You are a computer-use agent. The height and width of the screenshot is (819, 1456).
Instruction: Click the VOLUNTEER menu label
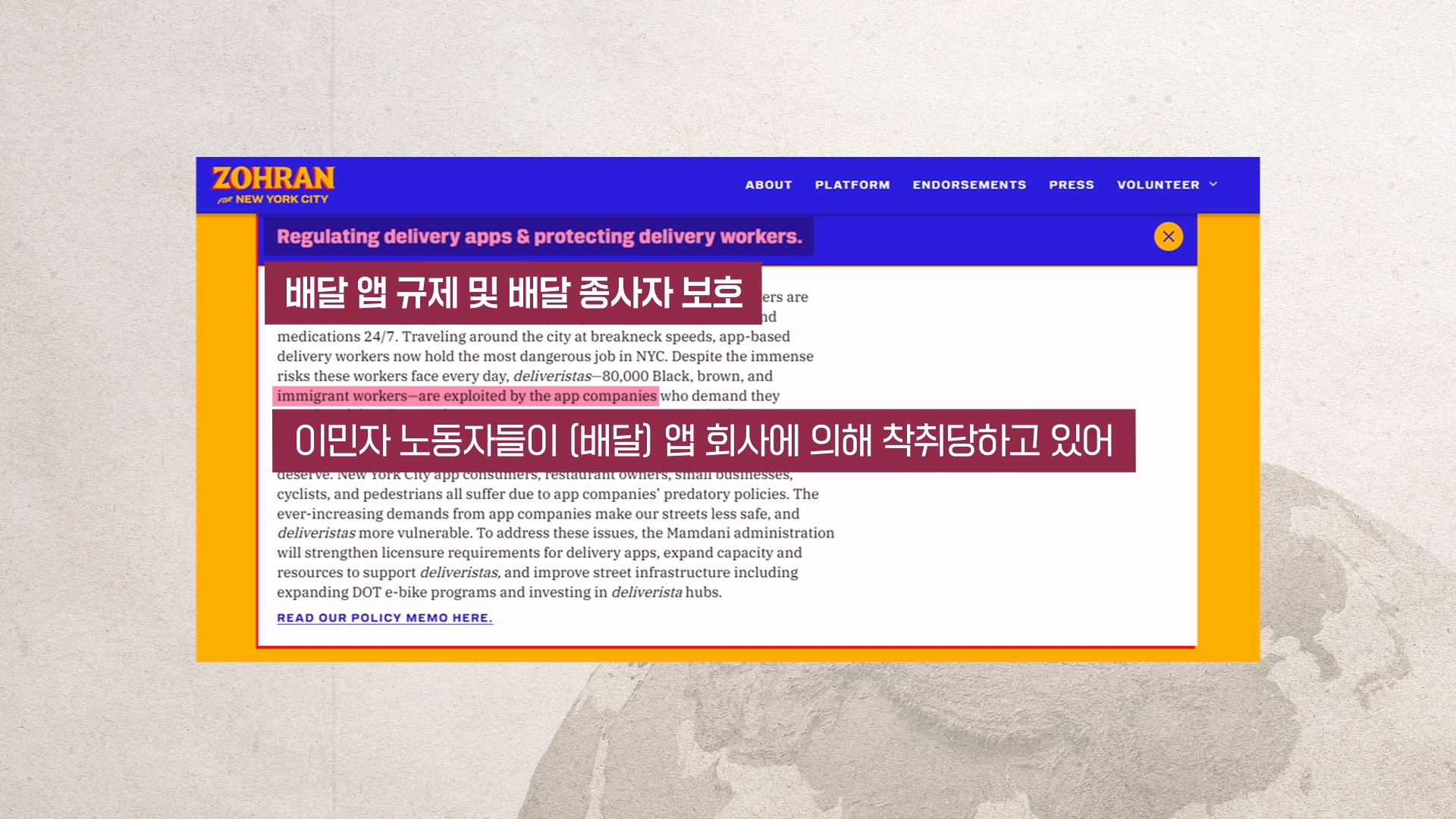[1158, 184]
